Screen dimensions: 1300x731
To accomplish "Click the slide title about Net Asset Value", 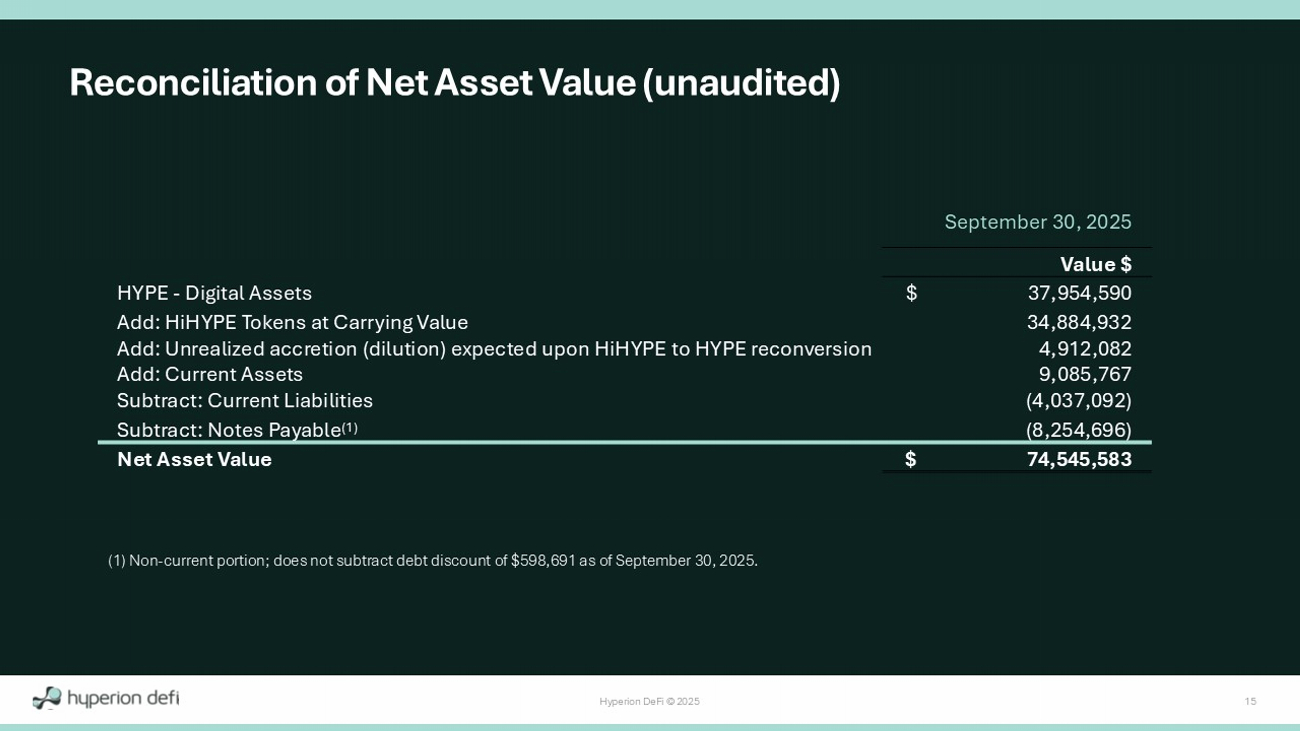I will 454,82.
